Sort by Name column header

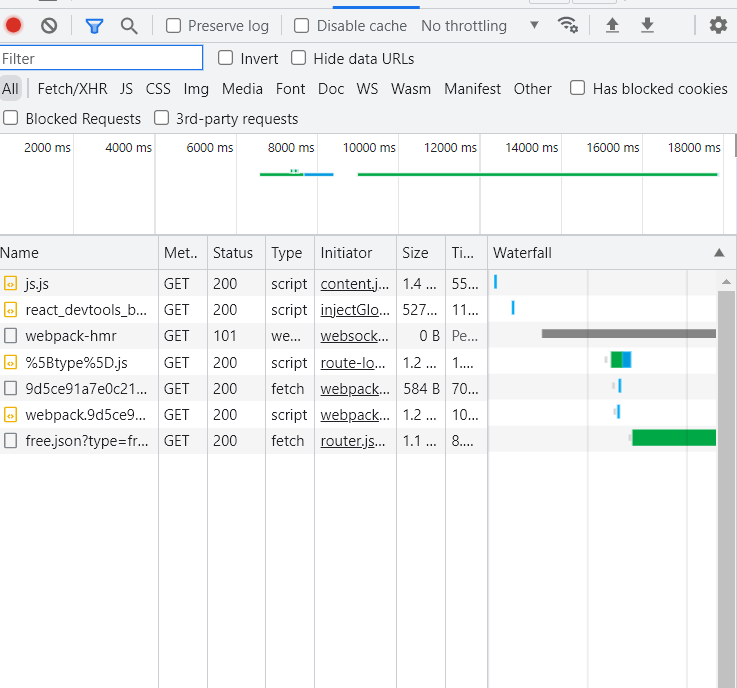tap(79, 253)
